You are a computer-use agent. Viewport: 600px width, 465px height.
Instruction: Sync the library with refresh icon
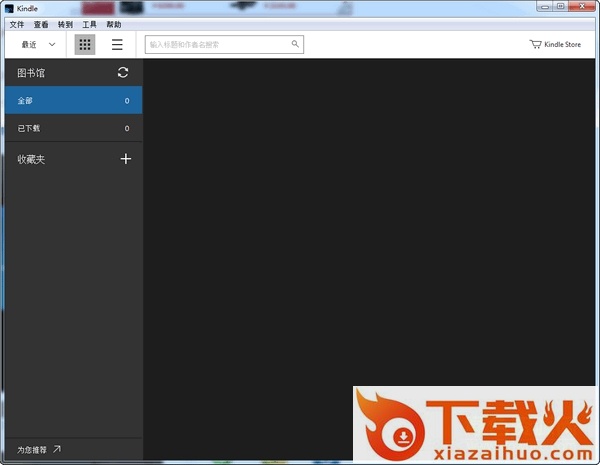click(x=123, y=73)
